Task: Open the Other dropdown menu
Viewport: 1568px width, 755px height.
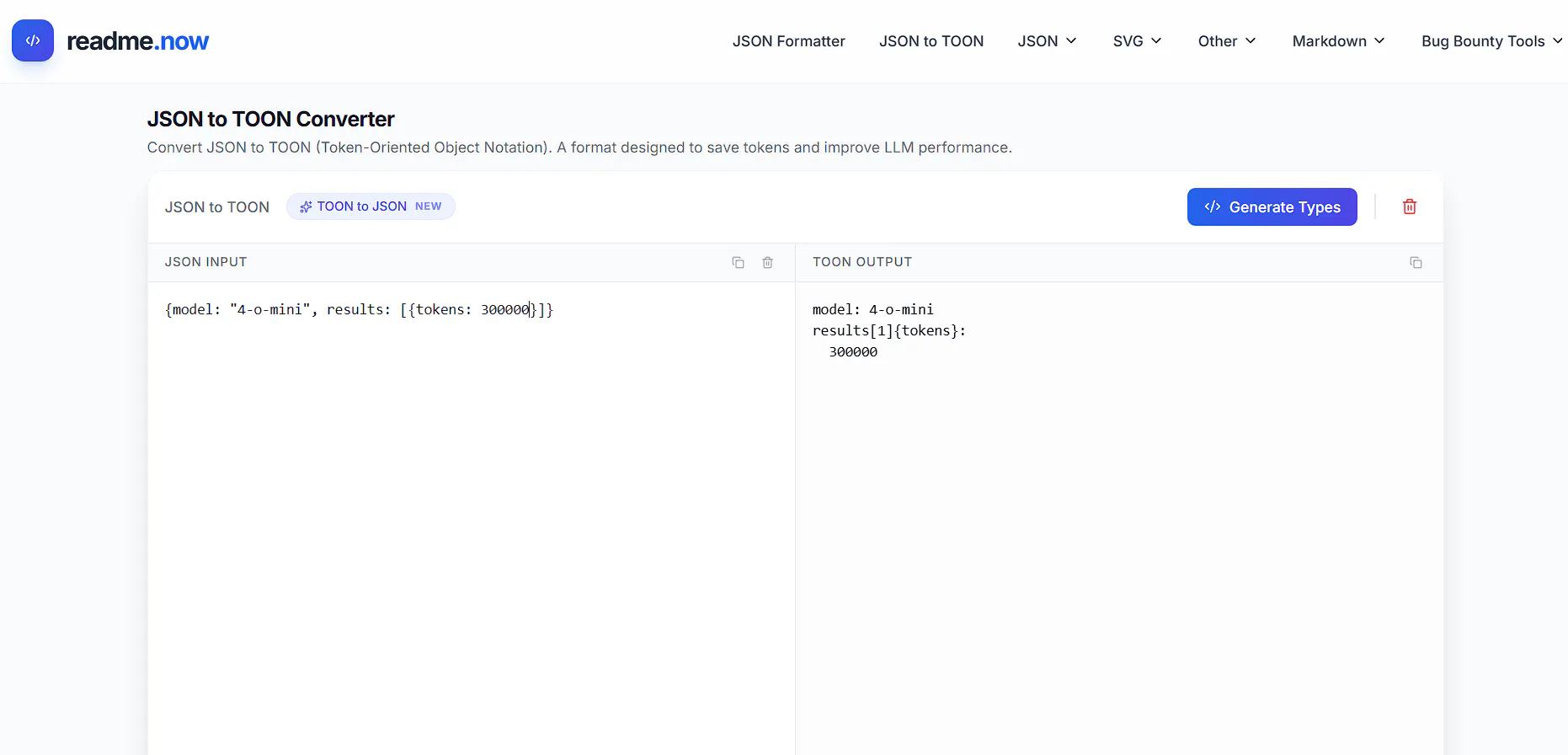Action: (x=1227, y=41)
